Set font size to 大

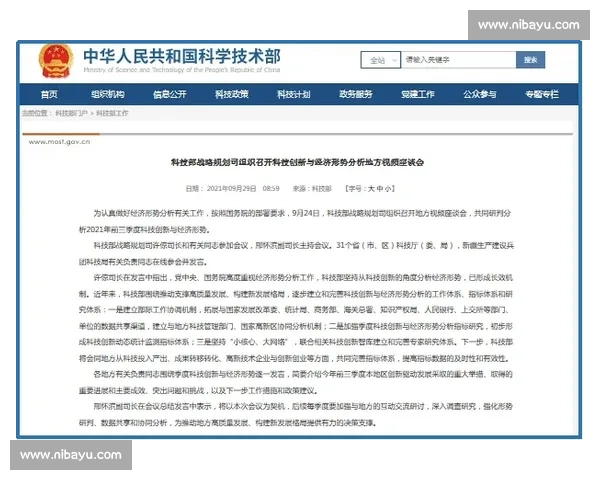370,189
